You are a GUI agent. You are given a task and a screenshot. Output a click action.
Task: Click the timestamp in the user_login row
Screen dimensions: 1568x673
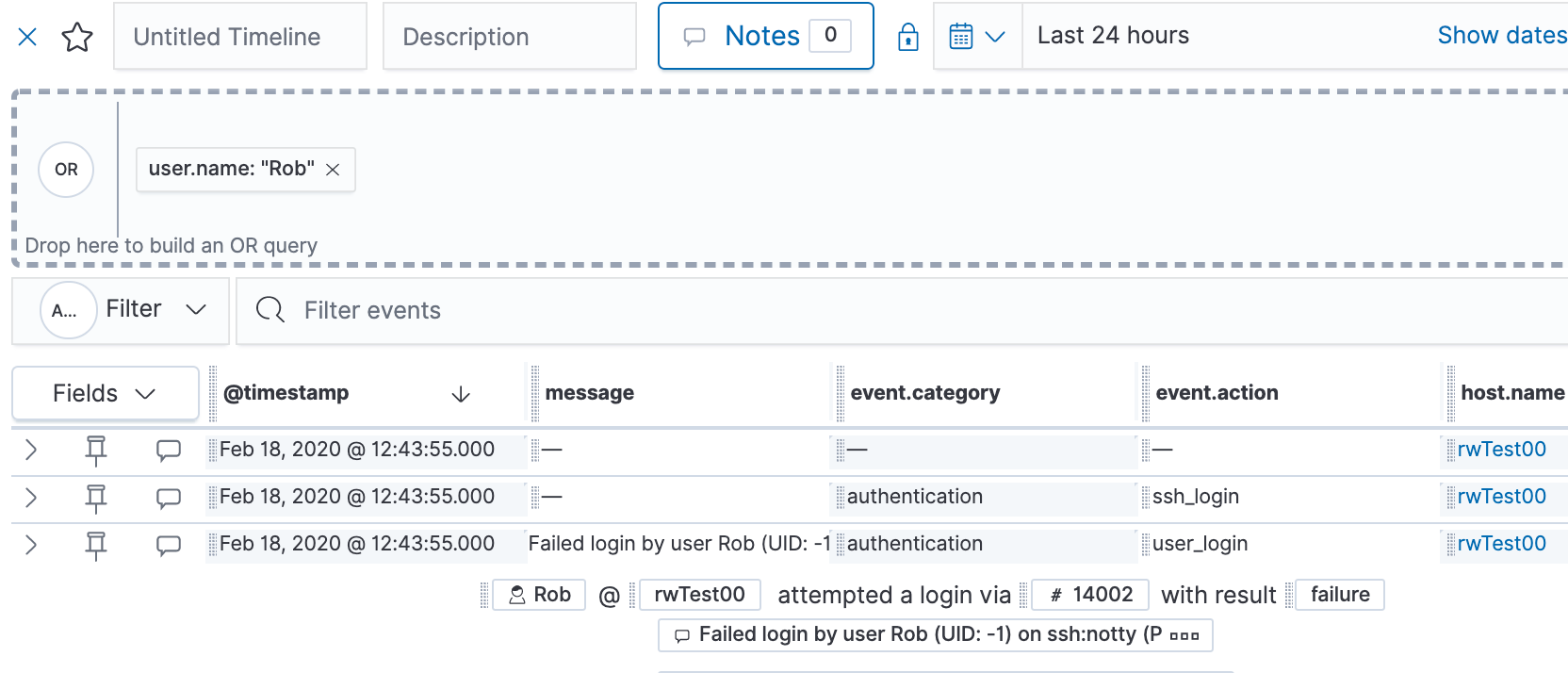(x=357, y=544)
